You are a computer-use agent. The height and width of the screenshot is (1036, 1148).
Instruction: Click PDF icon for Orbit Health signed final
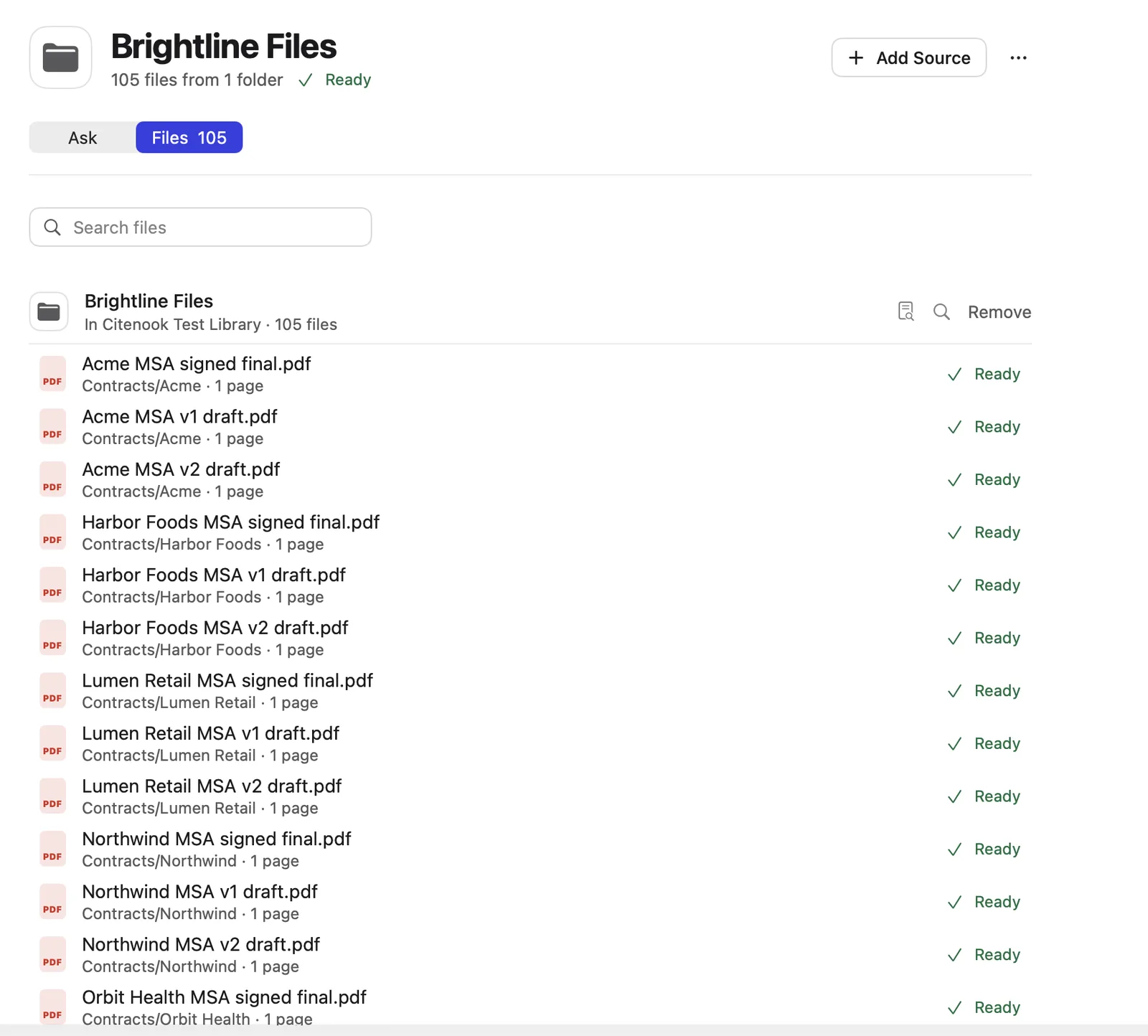tap(52, 1007)
